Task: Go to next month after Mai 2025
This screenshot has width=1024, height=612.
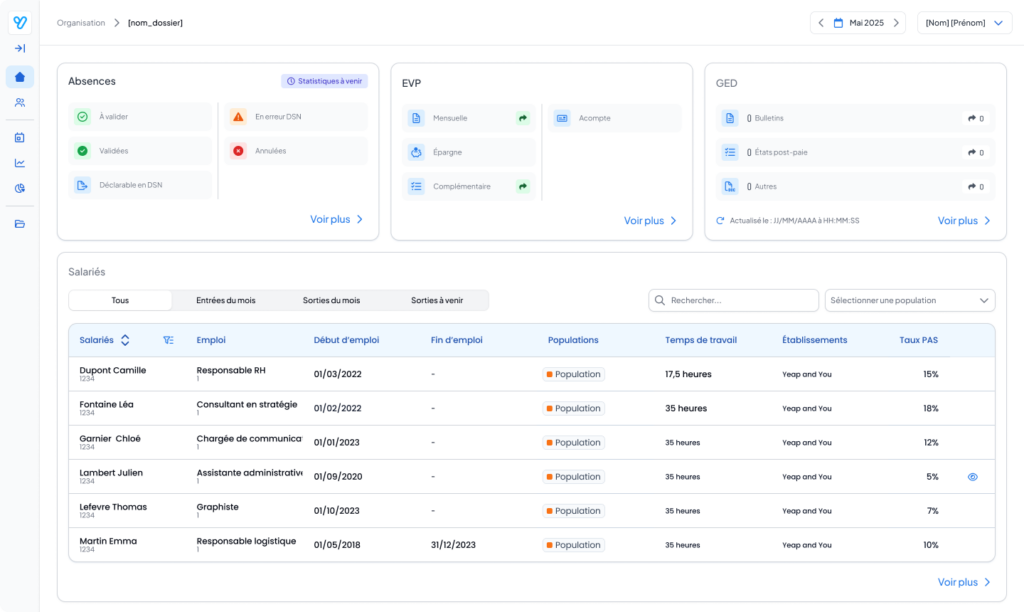Action: 896,23
